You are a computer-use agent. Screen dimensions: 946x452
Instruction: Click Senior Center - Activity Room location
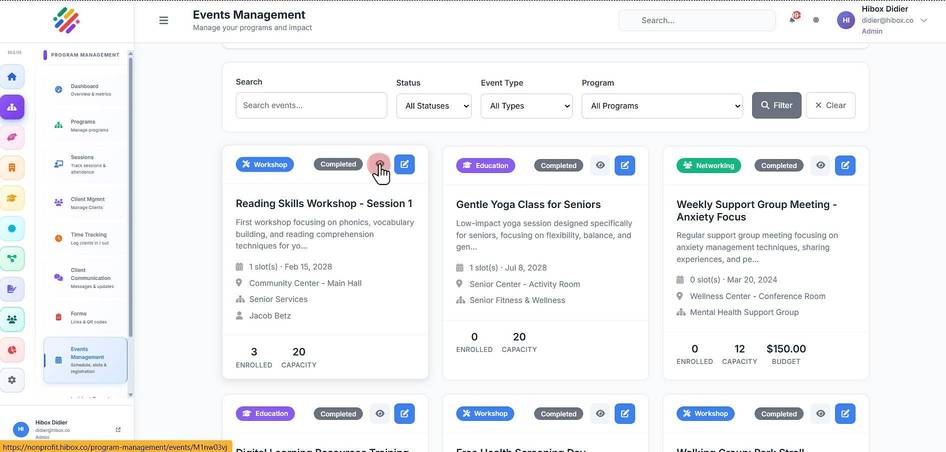[525, 284]
